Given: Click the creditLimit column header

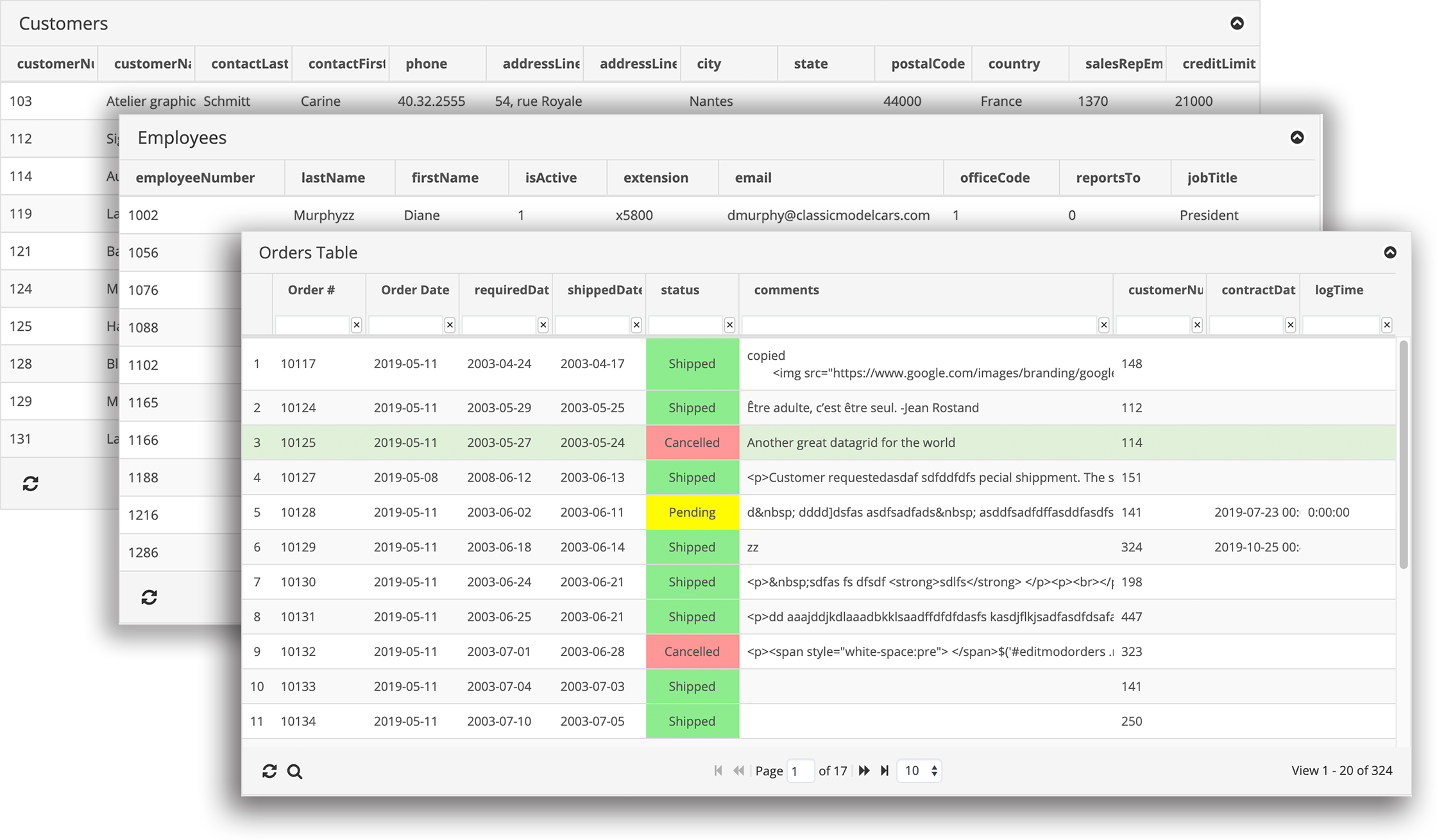Looking at the screenshot, I should [x=1218, y=63].
